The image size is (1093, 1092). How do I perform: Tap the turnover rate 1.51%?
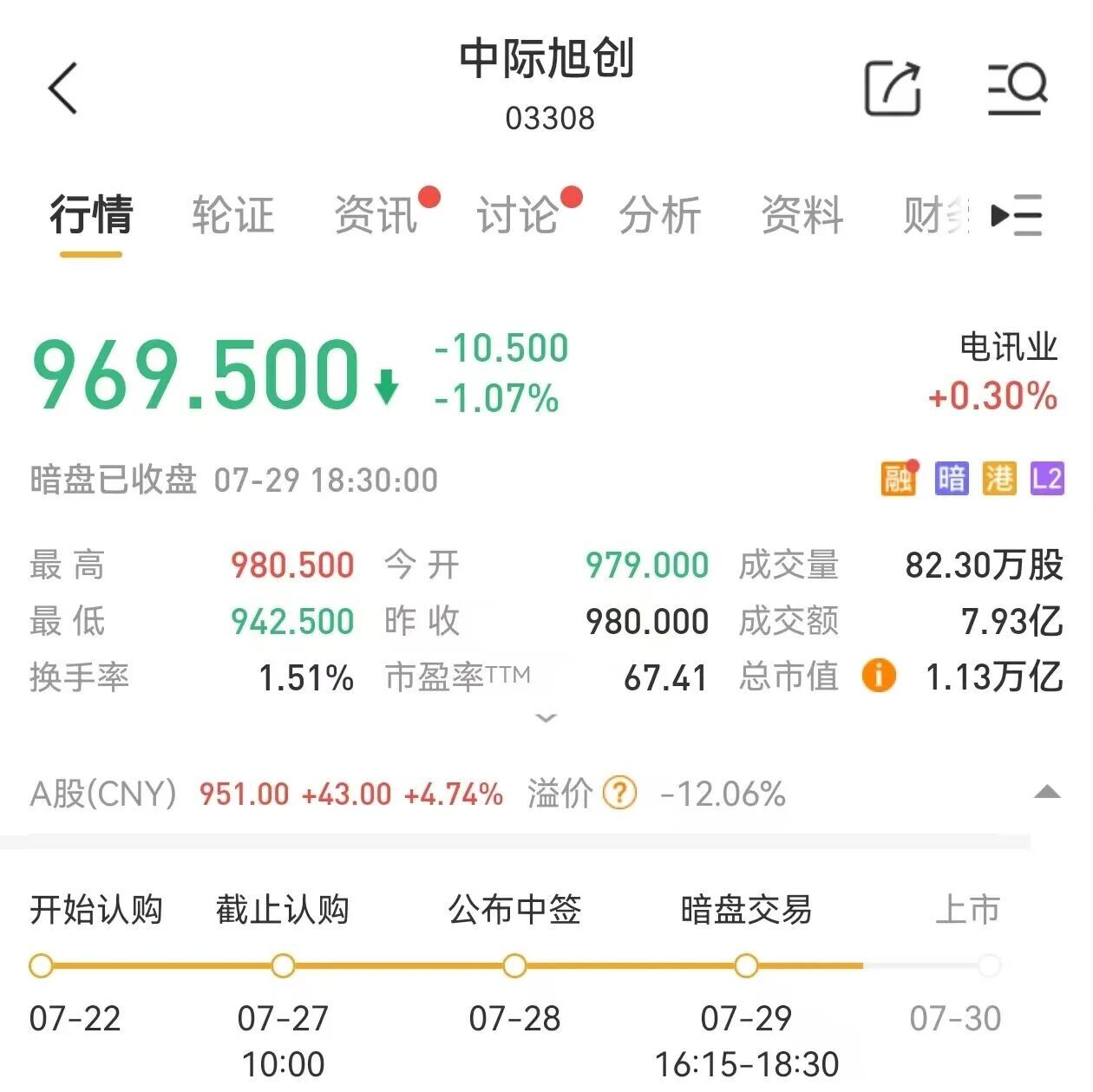coord(306,677)
